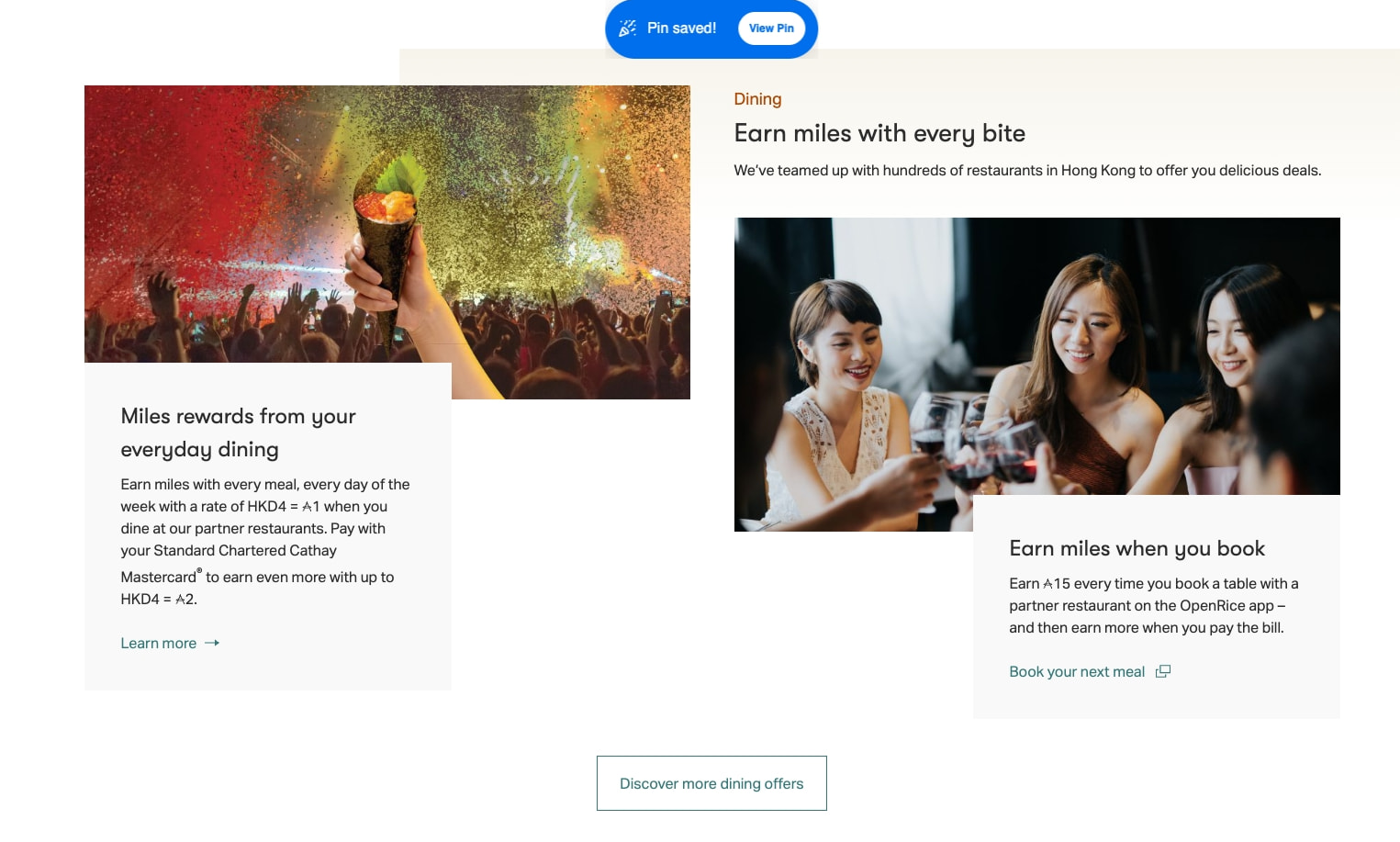Click the arrow icon beside Learn more

point(212,643)
